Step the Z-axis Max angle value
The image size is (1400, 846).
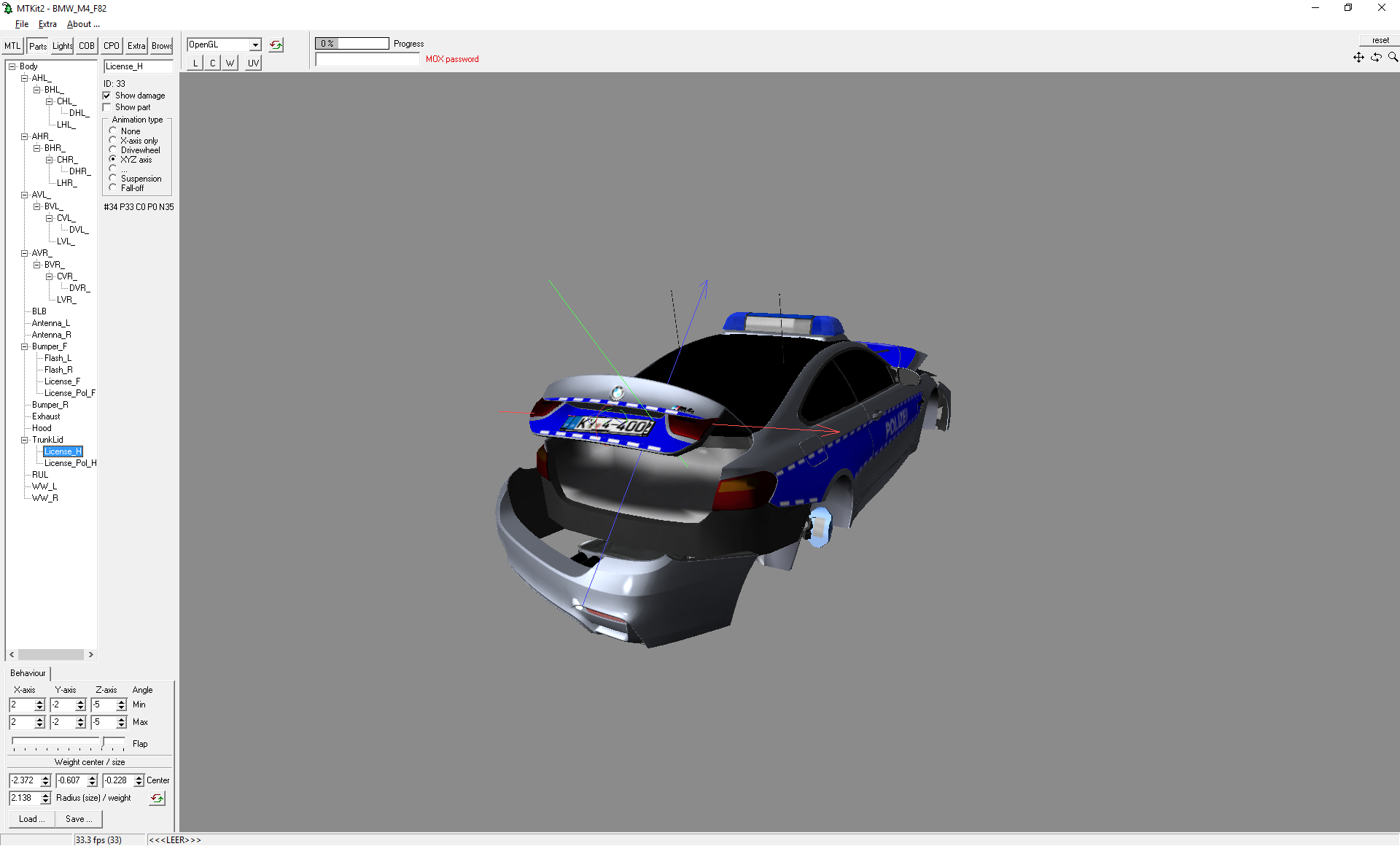coord(121,723)
